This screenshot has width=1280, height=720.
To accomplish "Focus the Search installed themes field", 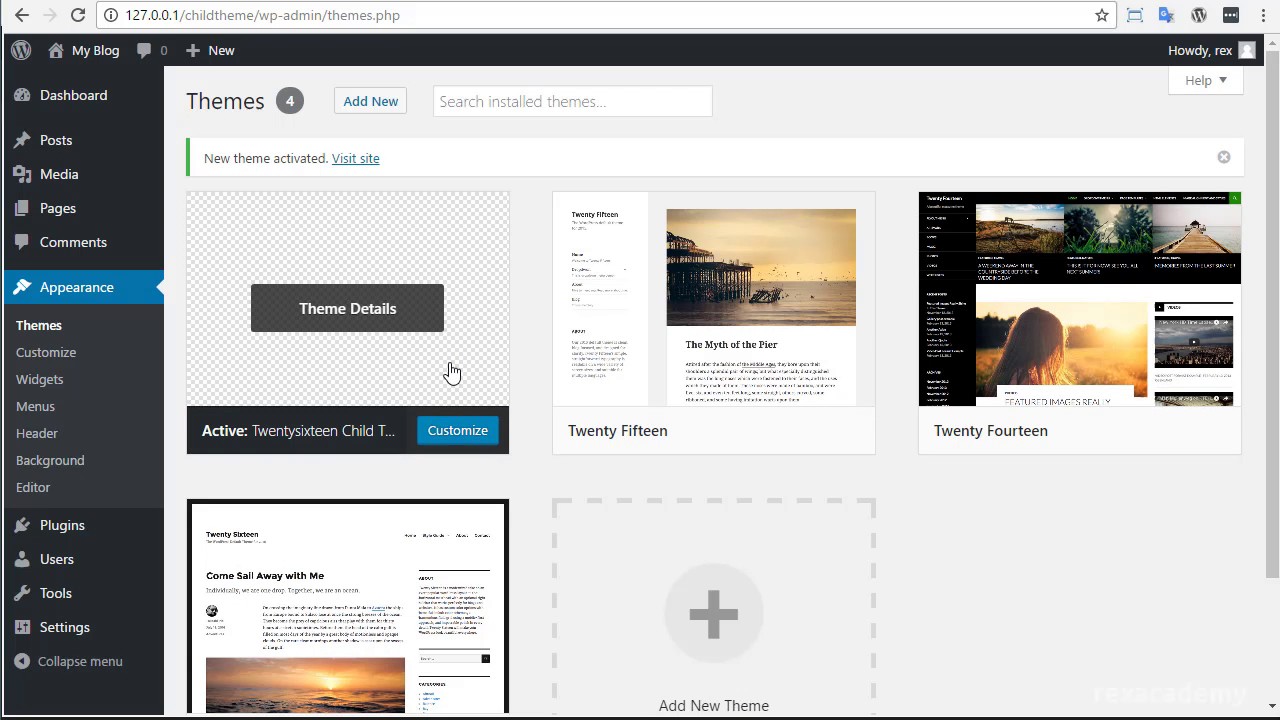I will point(572,101).
